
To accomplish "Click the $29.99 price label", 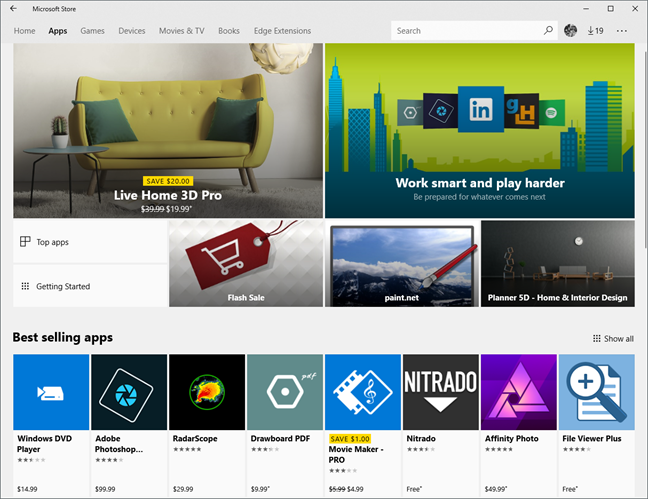I will [x=183, y=489].
